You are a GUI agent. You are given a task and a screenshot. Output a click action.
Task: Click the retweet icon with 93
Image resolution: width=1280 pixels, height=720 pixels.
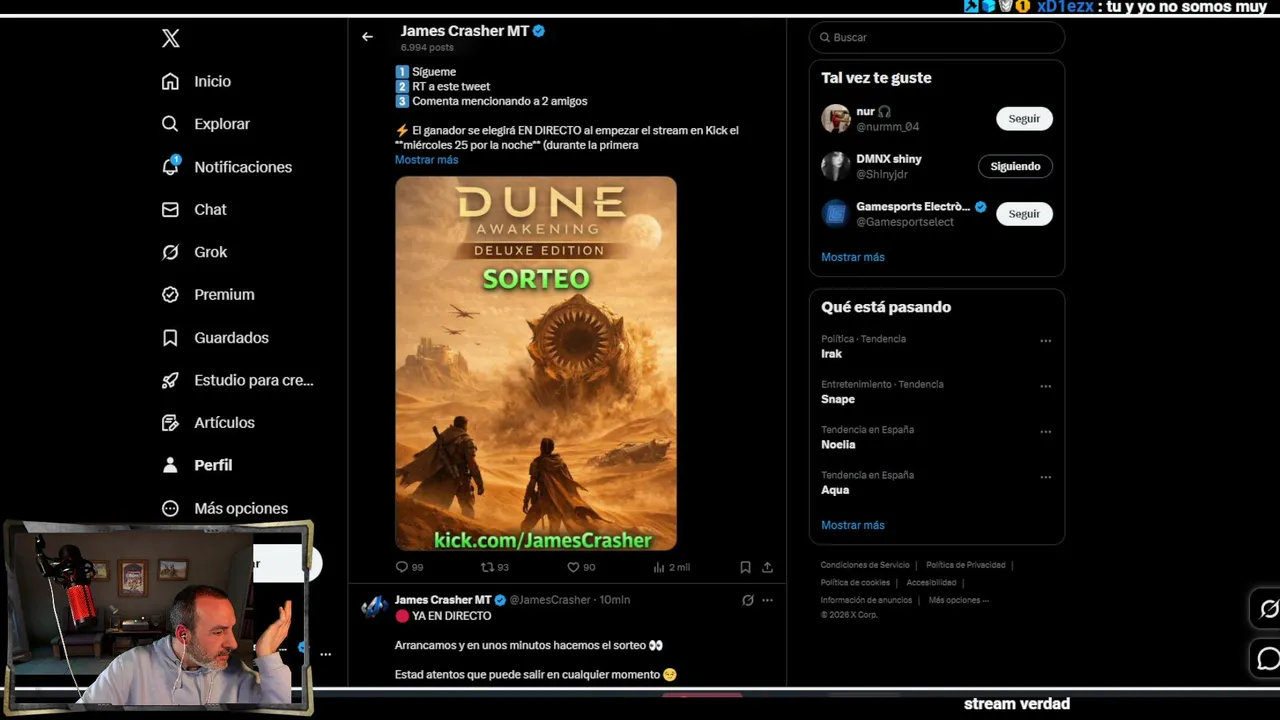(488, 567)
